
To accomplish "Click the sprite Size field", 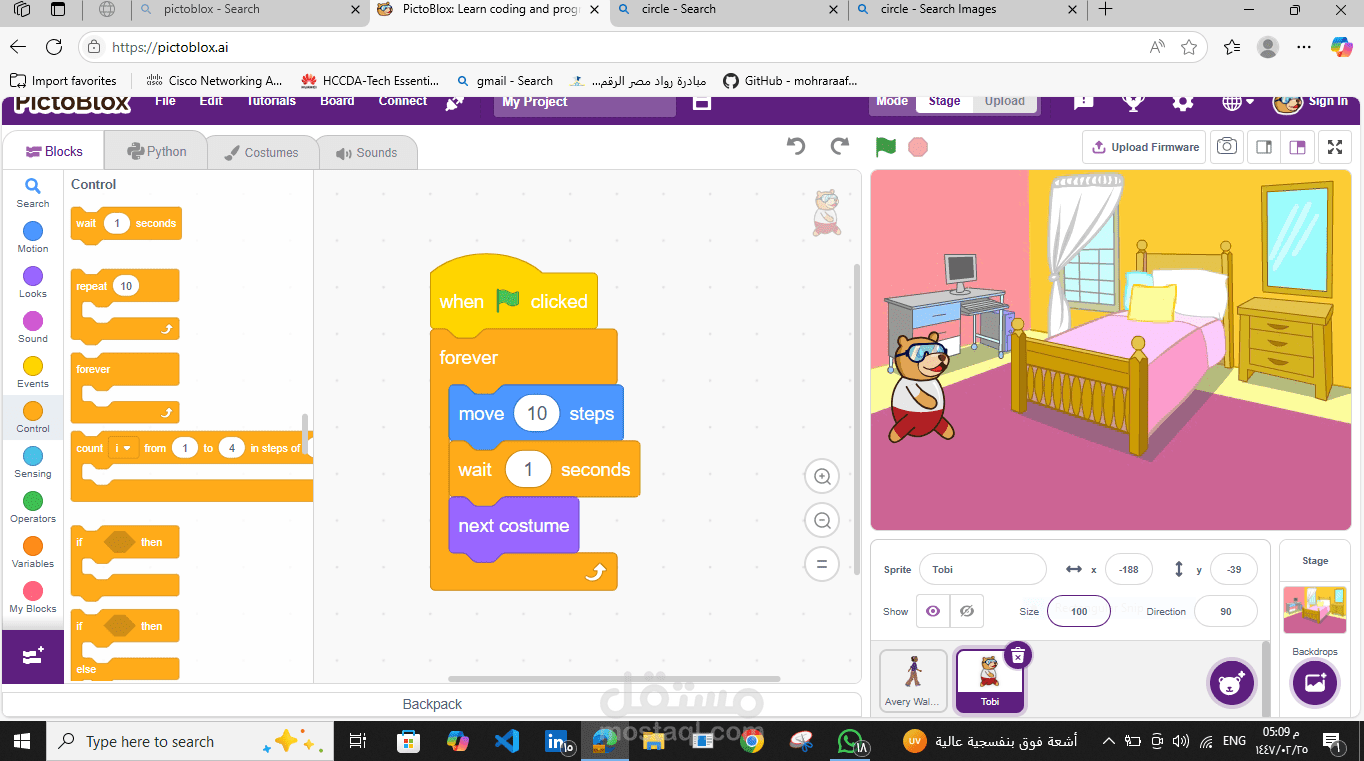I will [x=1079, y=611].
